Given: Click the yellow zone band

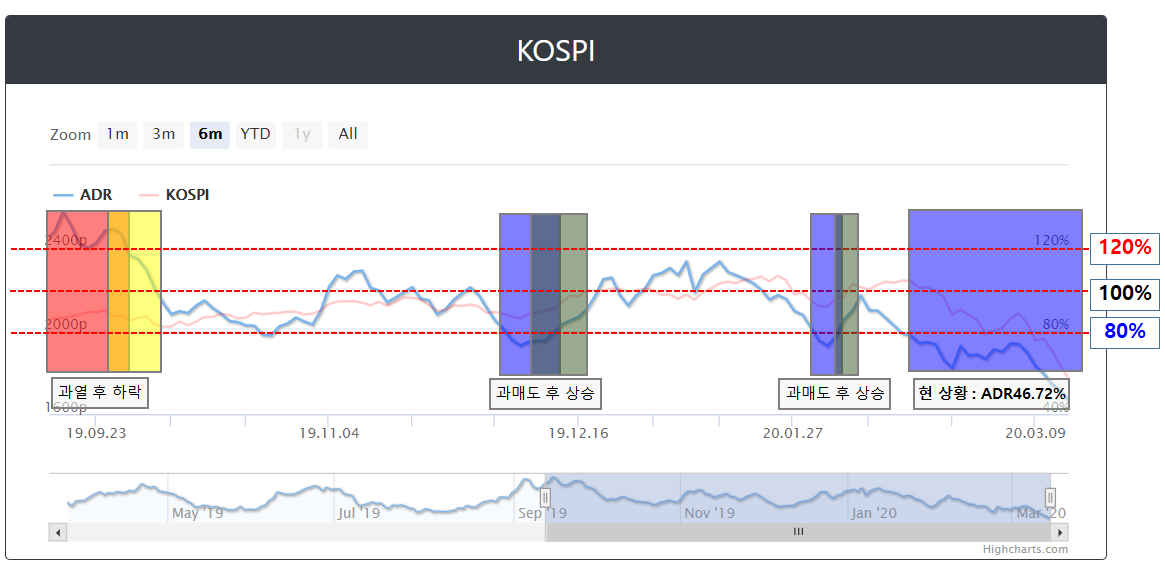Looking at the screenshot, I should (x=145, y=291).
